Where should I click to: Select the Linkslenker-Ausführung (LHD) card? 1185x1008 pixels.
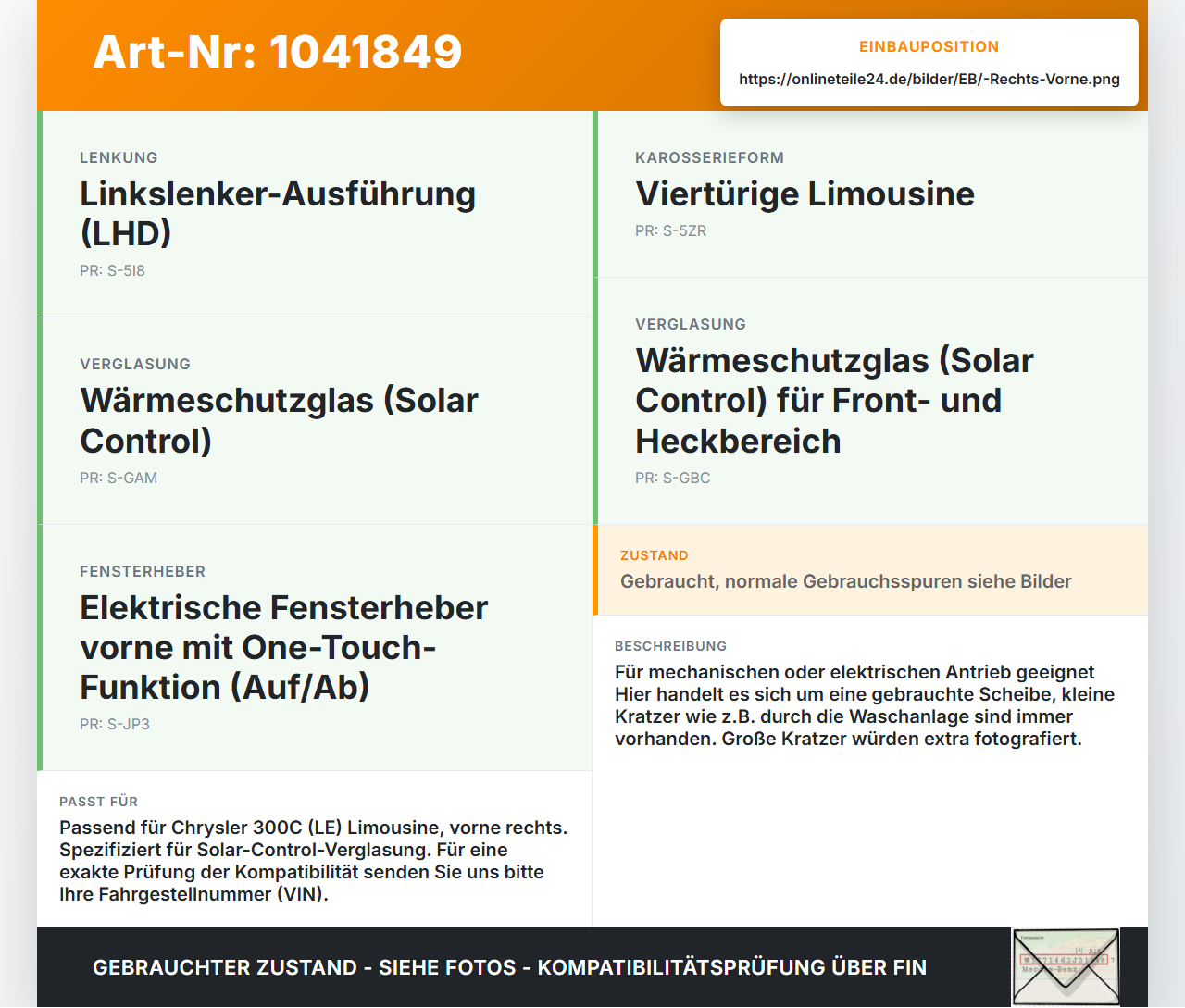315,214
